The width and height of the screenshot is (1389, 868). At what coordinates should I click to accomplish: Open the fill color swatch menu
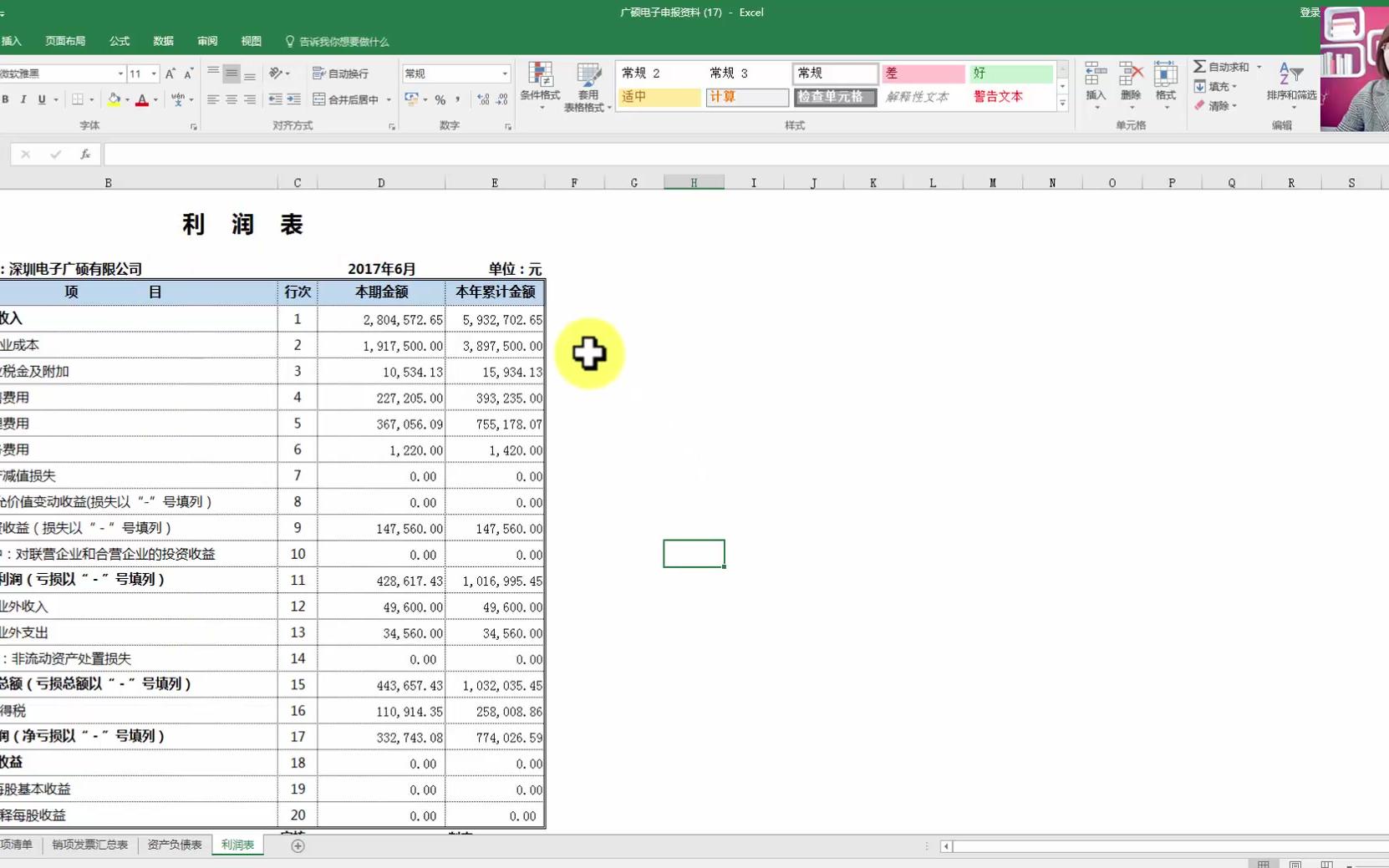[x=126, y=99]
